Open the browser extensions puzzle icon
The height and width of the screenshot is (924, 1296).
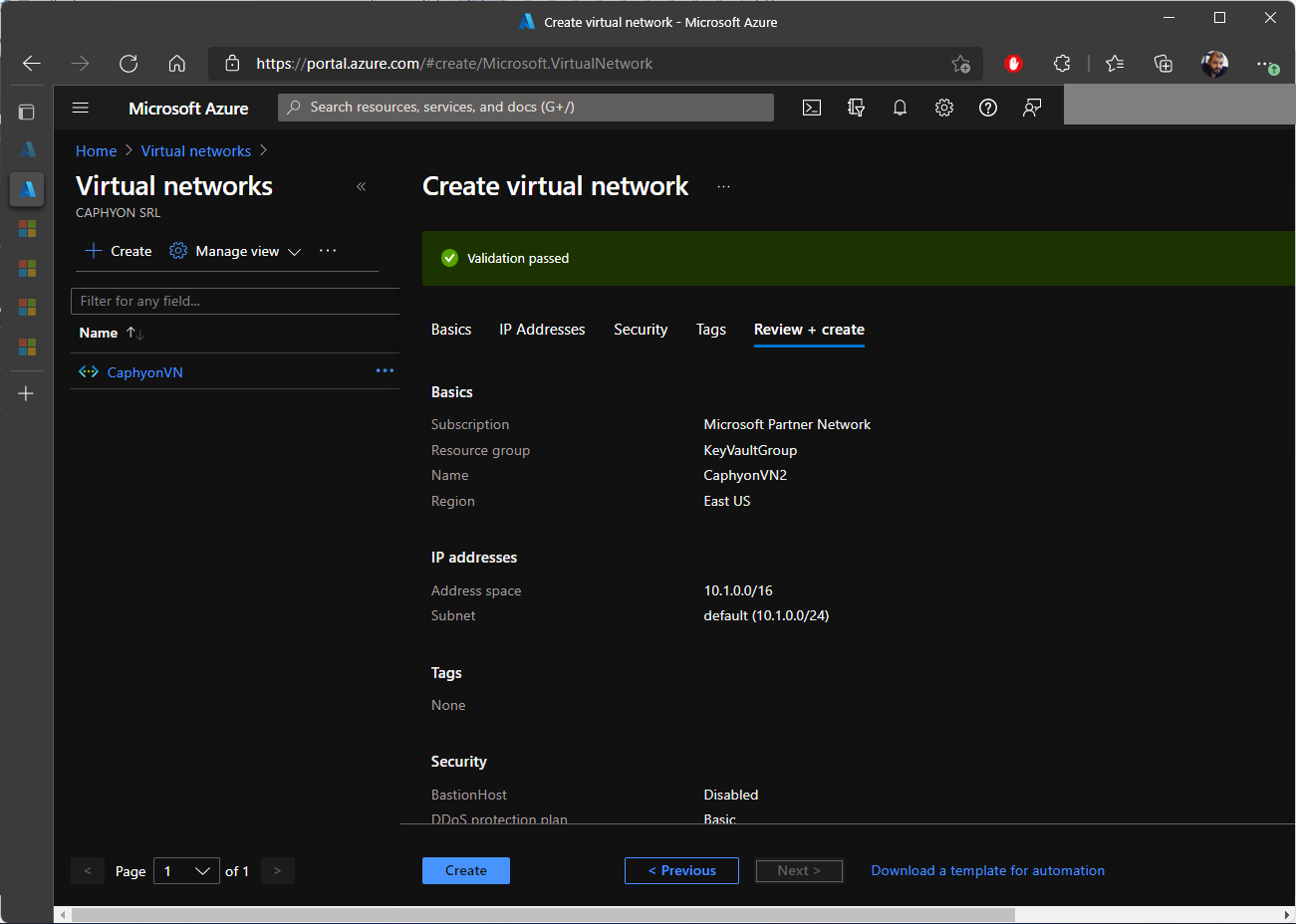tap(1062, 64)
